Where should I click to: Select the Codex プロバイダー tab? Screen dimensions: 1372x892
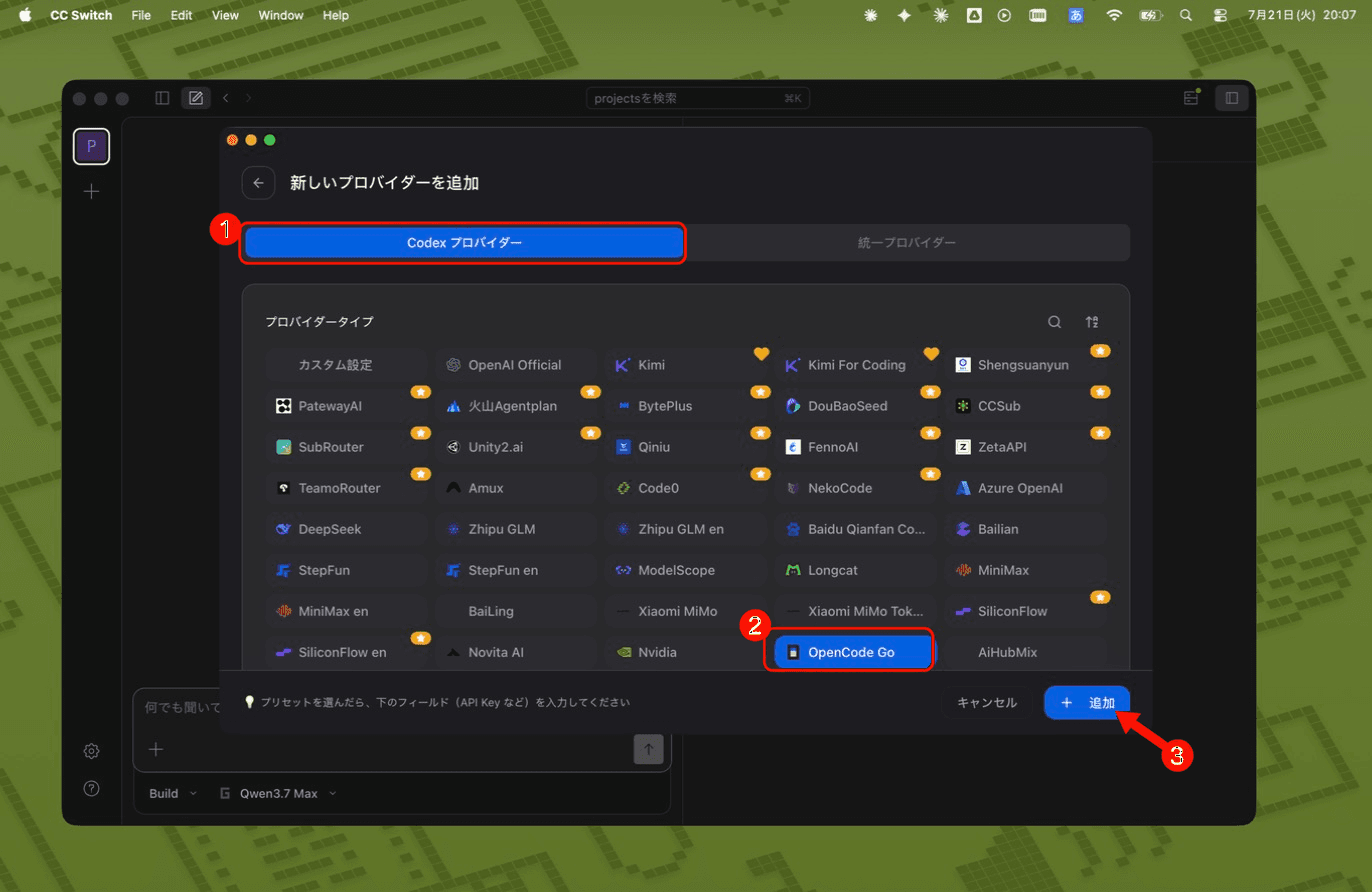pos(464,243)
